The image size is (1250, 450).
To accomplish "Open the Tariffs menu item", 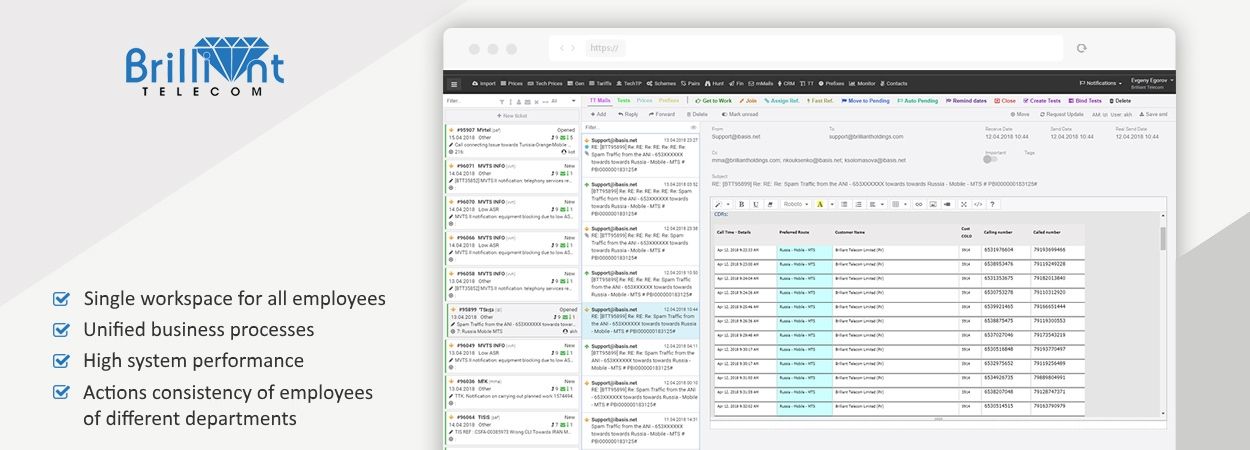I will click(602, 84).
